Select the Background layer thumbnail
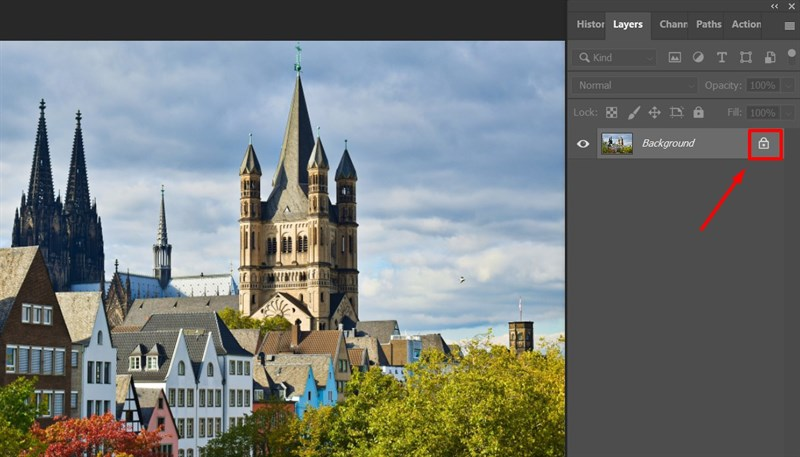Image resolution: width=800 pixels, height=457 pixels. pyautogui.click(x=616, y=144)
